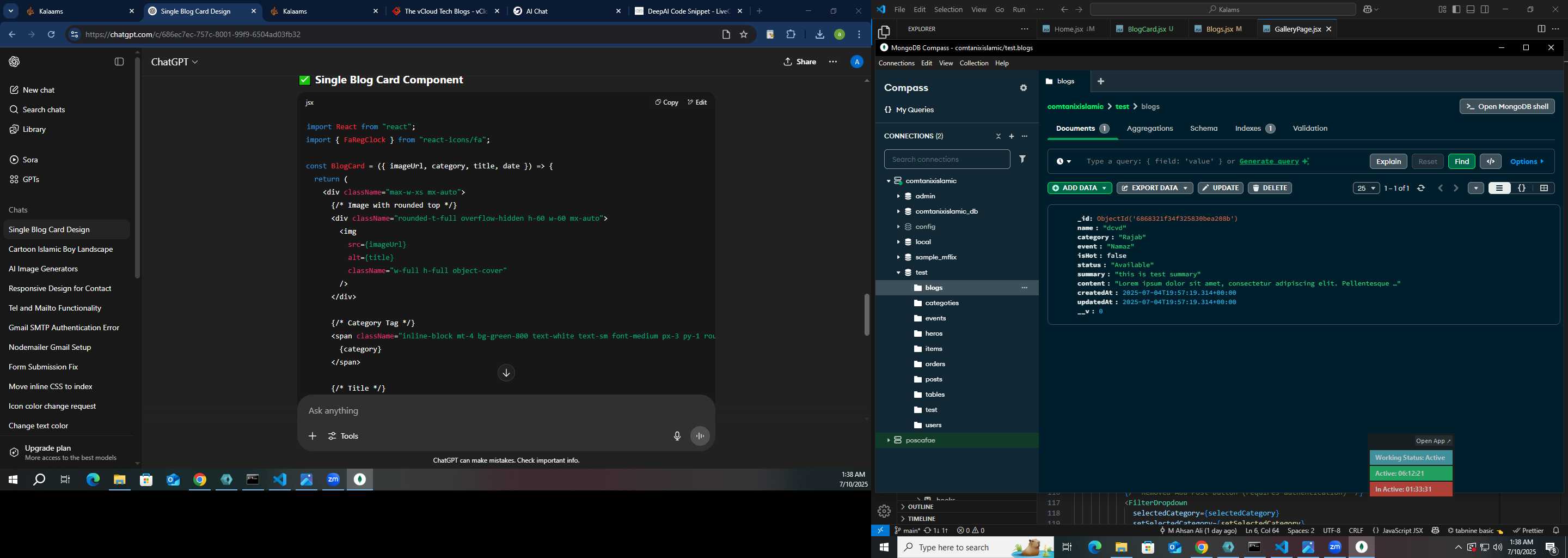This screenshot has height=558, width=1568.
Task: Add new connection plus icon
Action: (1012, 136)
